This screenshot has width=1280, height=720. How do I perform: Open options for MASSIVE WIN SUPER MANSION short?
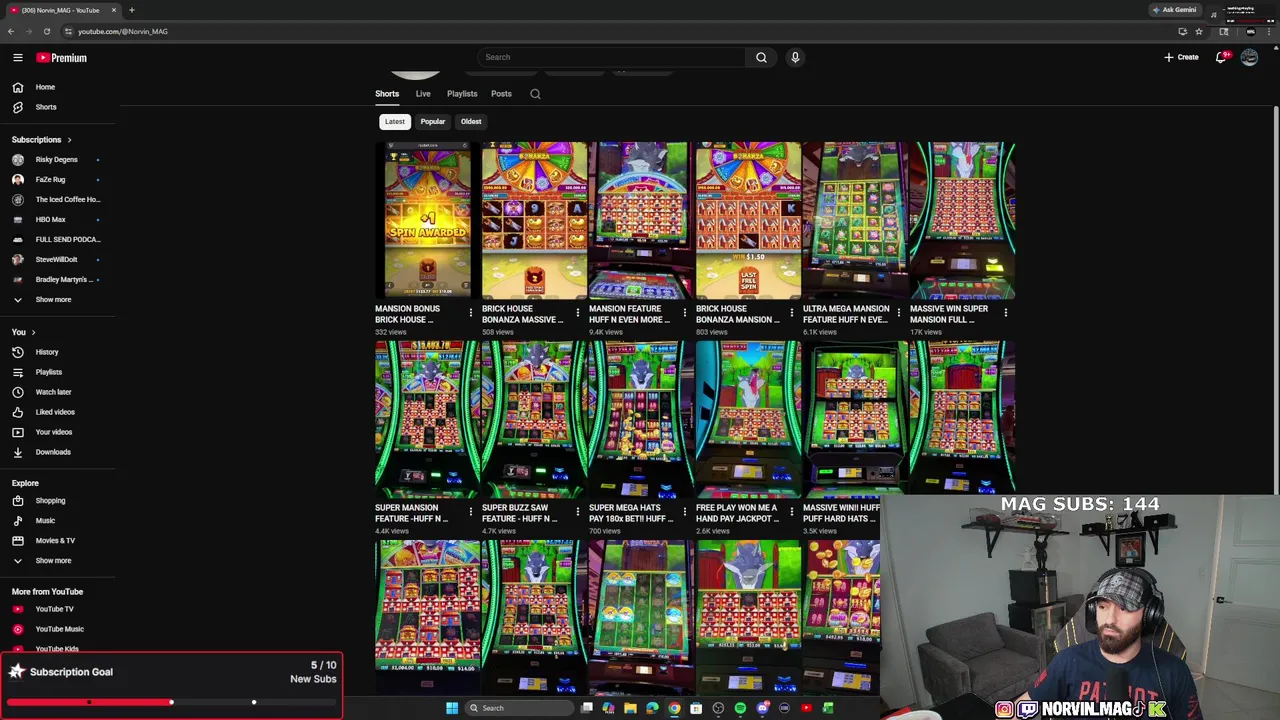[1005, 313]
